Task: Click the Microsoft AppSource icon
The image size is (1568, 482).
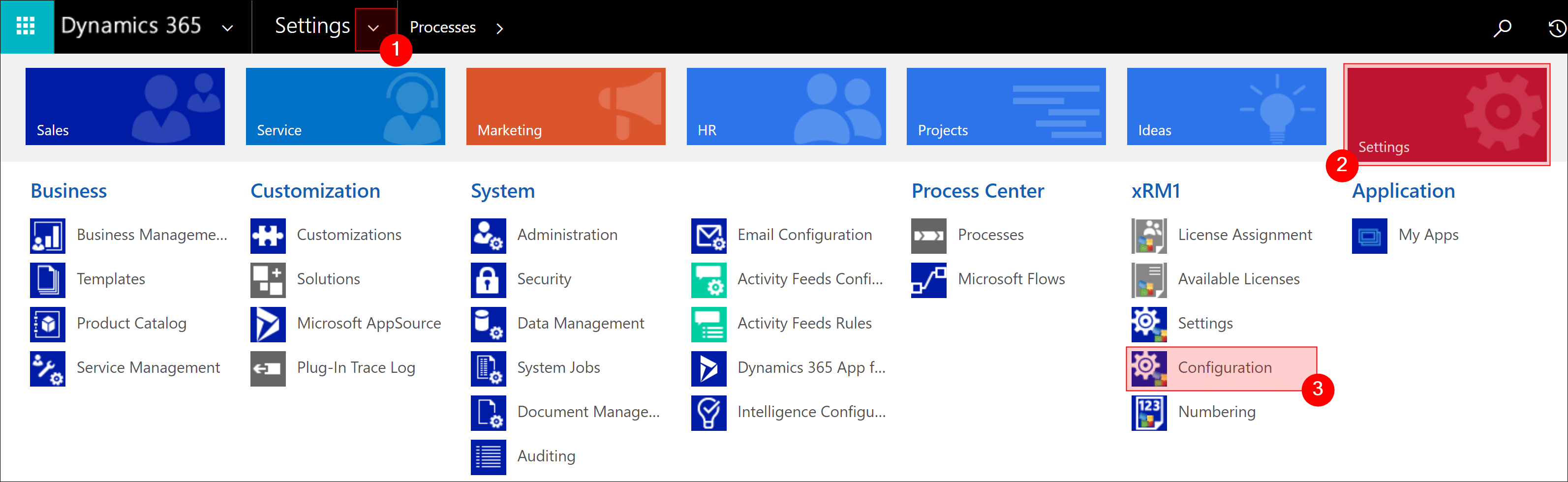Action: pos(268,325)
